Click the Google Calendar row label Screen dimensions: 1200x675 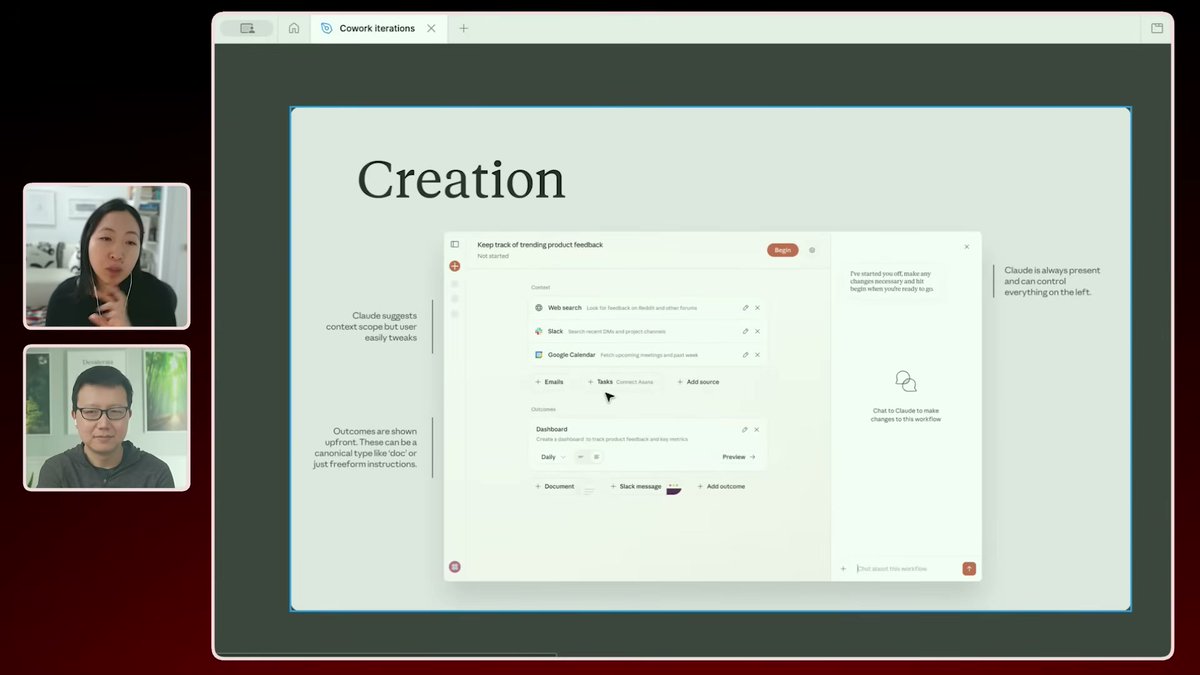(x=571, y=355)
